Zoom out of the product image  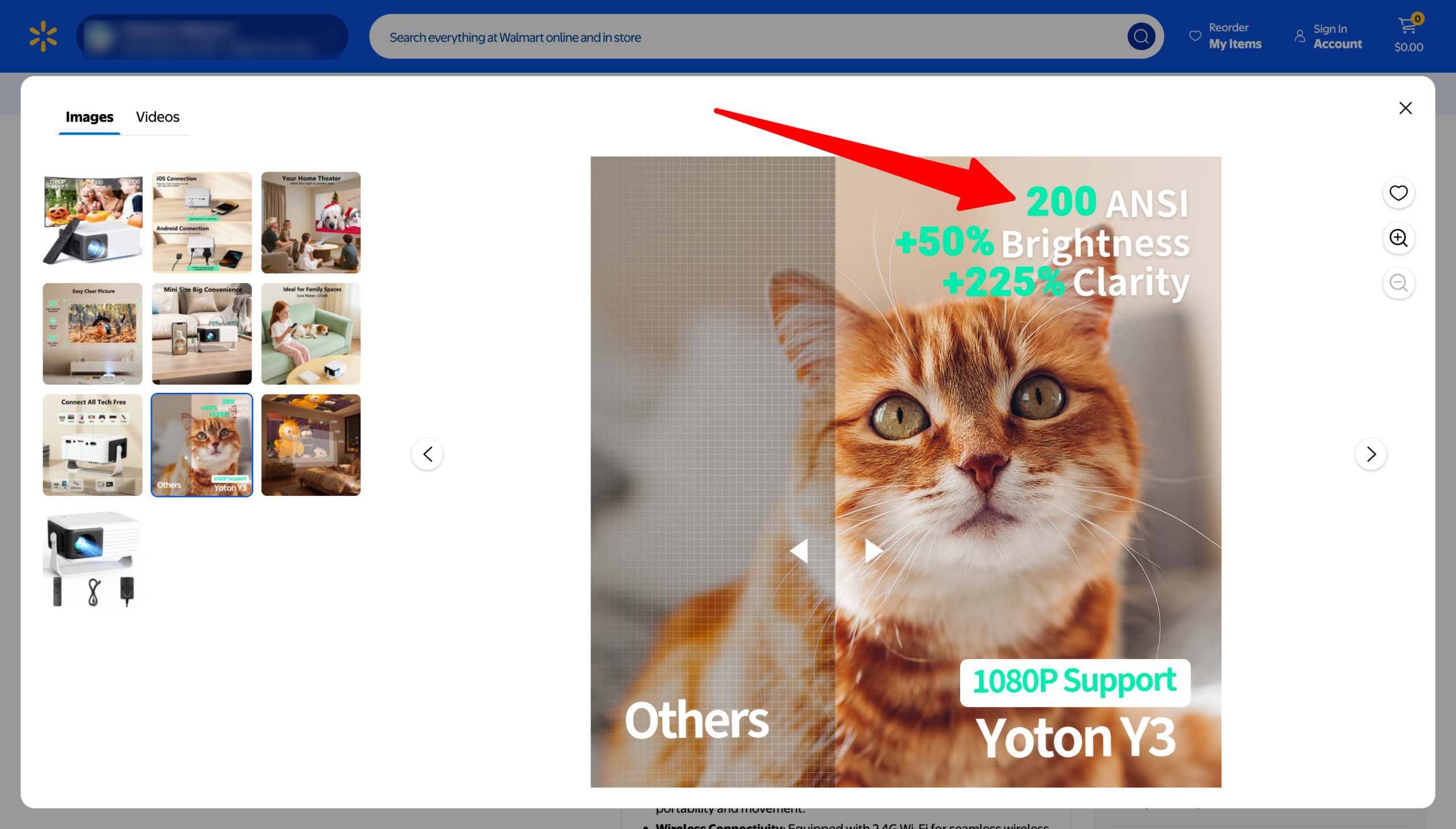(x=1399, y=283)
